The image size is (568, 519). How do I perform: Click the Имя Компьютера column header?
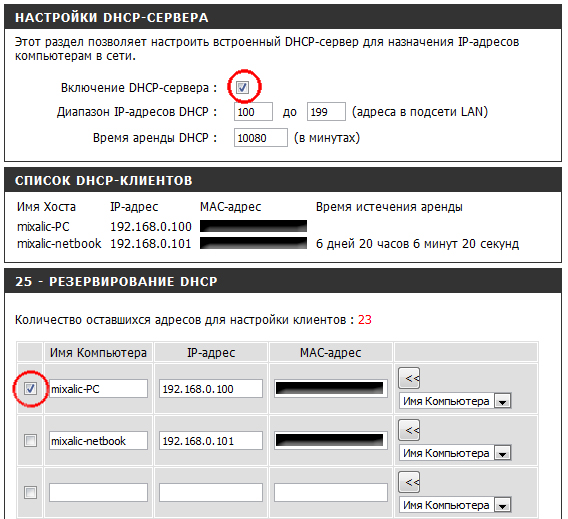(98, 352)
